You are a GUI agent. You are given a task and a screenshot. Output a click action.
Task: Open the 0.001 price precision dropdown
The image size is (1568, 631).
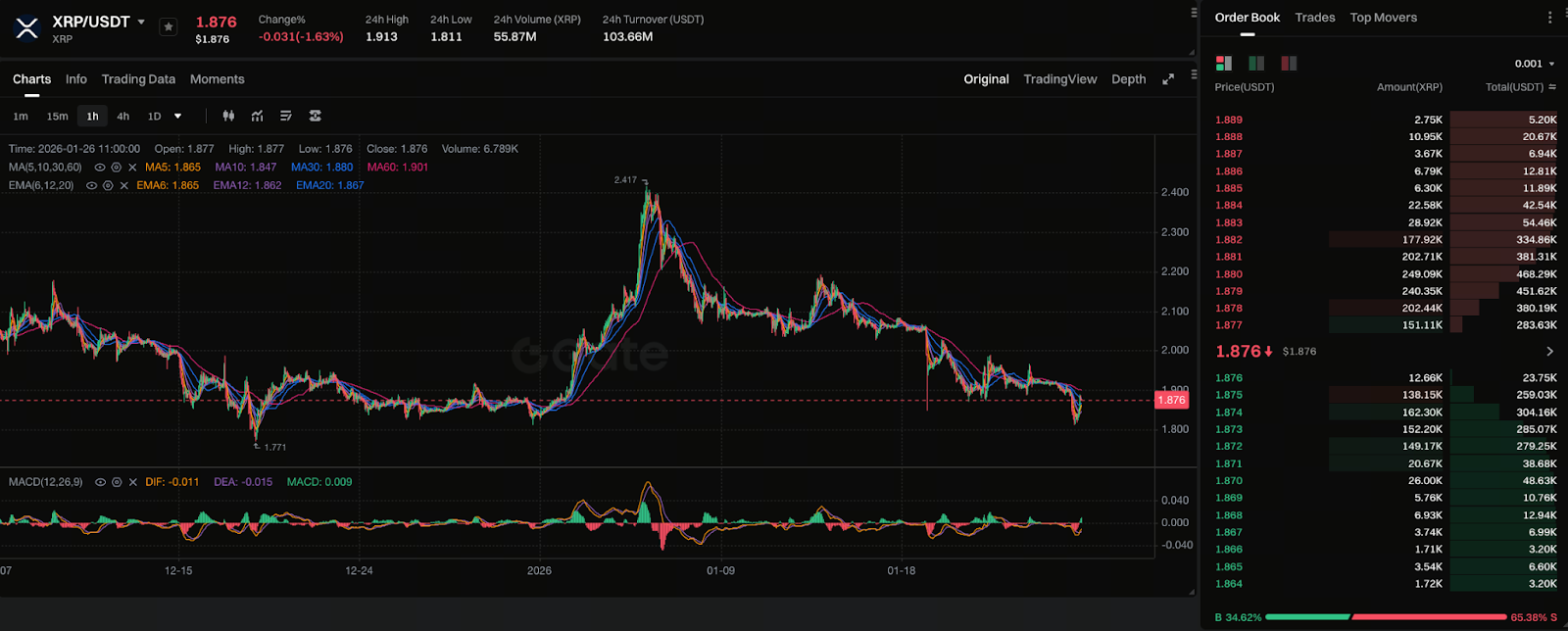(1535, 64)
